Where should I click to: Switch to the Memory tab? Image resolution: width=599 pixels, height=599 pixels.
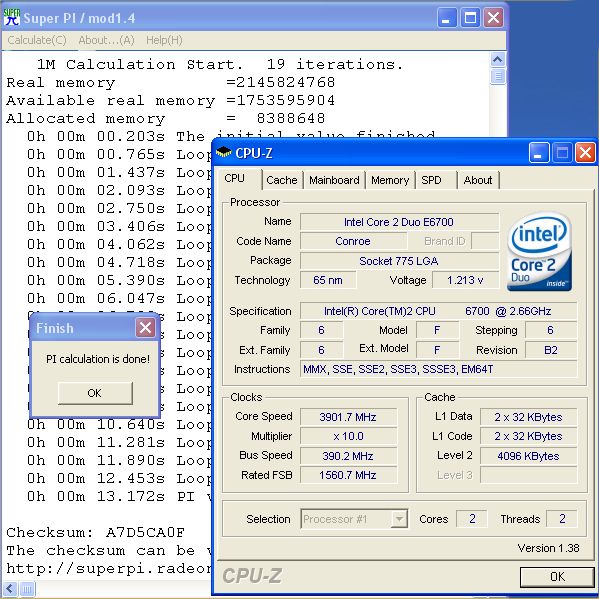(390, 180)
